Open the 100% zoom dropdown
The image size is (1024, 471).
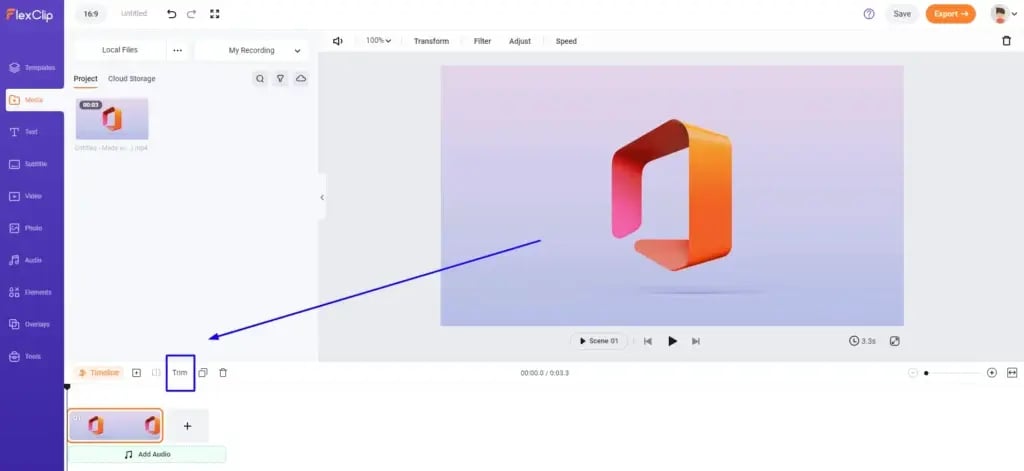[x=378, y=41]
